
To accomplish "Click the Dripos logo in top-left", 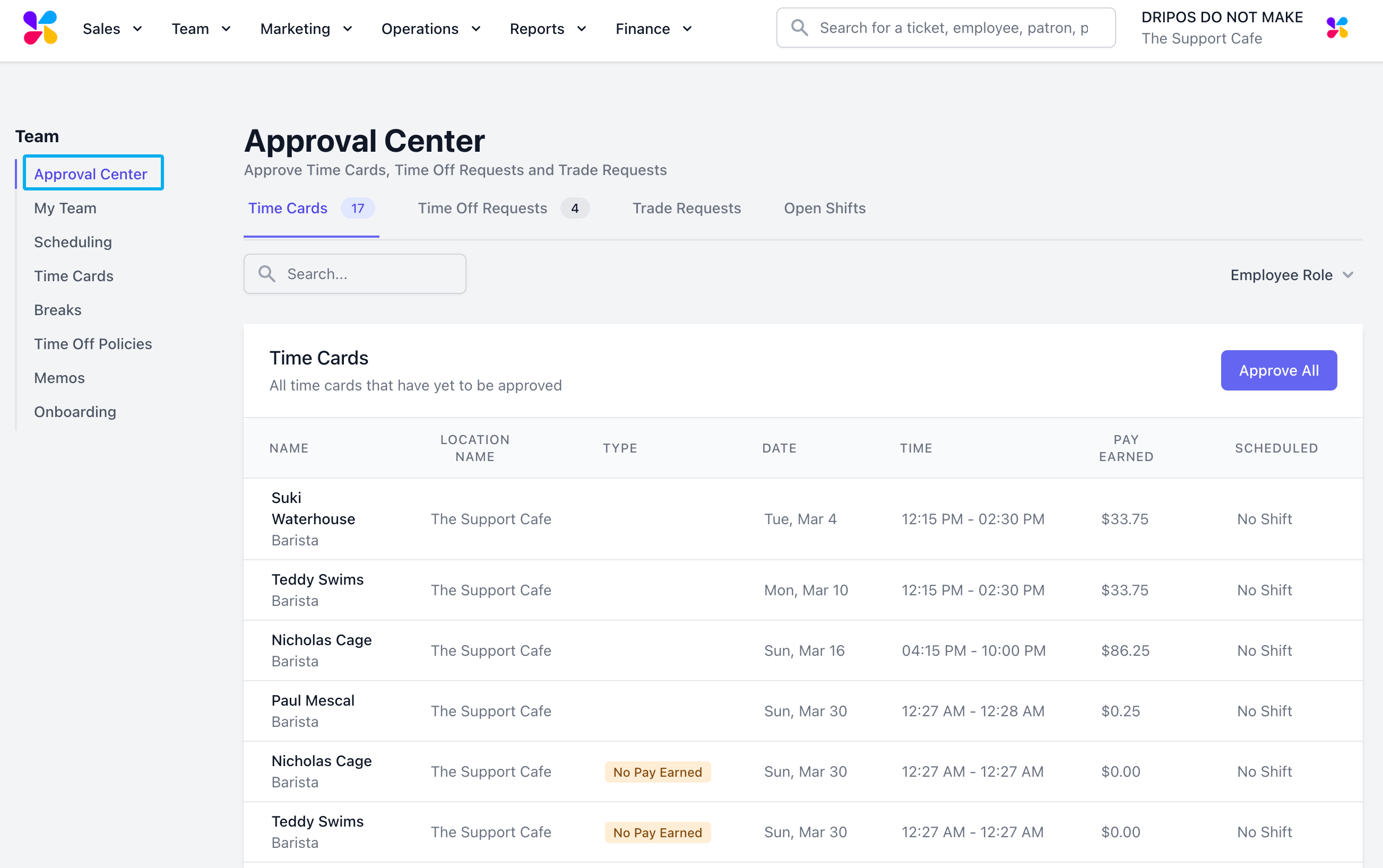I will 40,28.
